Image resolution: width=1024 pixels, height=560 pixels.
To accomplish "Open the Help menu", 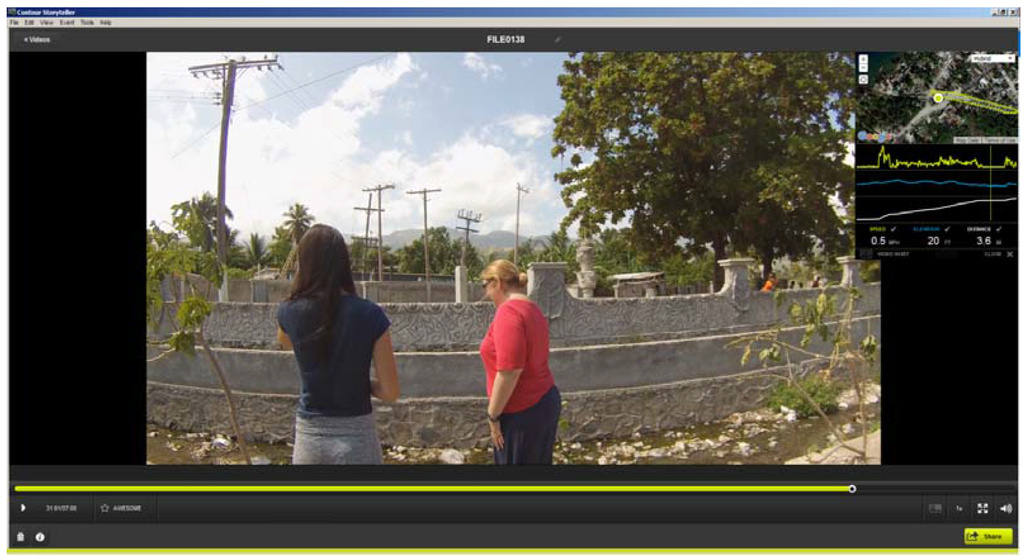I will point(106,22).
